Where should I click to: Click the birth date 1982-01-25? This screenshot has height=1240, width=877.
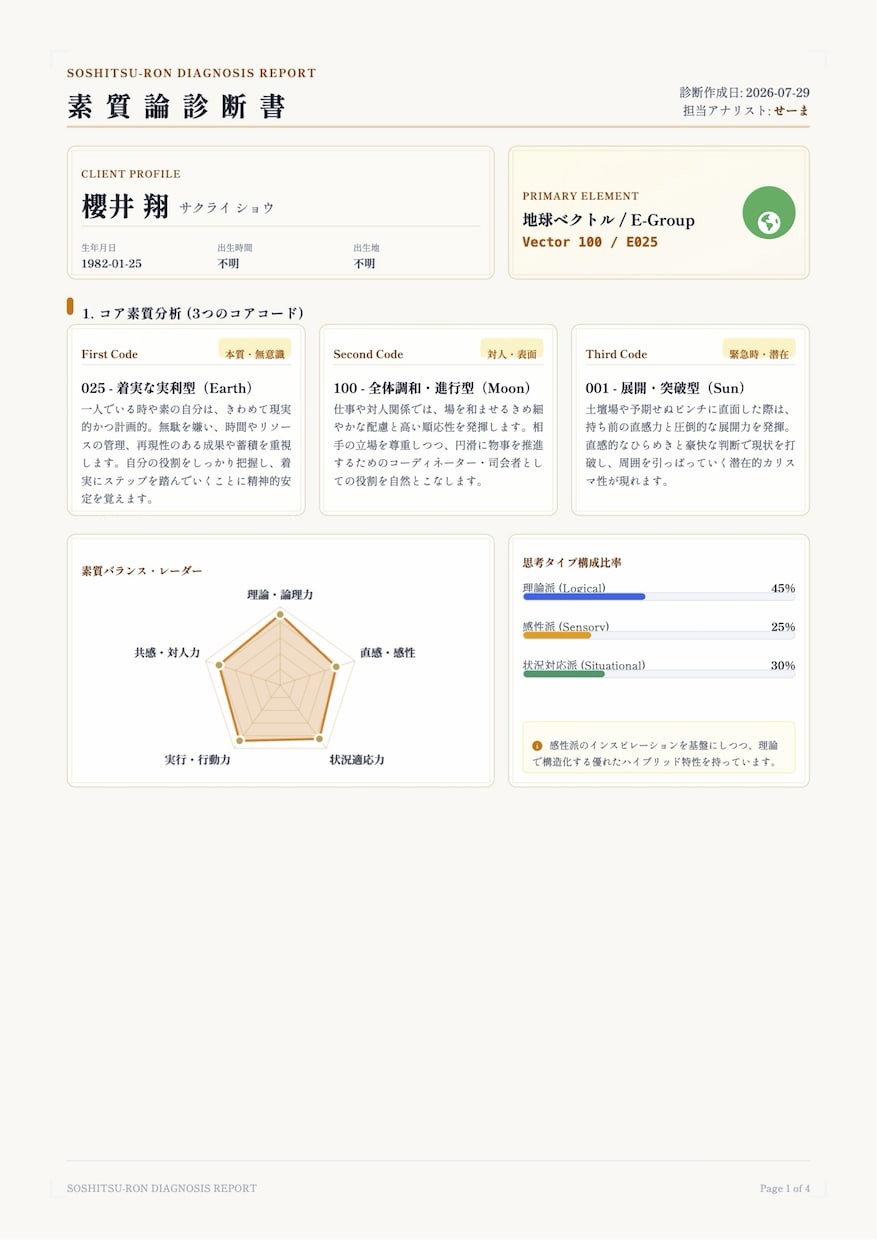[111, 264]
